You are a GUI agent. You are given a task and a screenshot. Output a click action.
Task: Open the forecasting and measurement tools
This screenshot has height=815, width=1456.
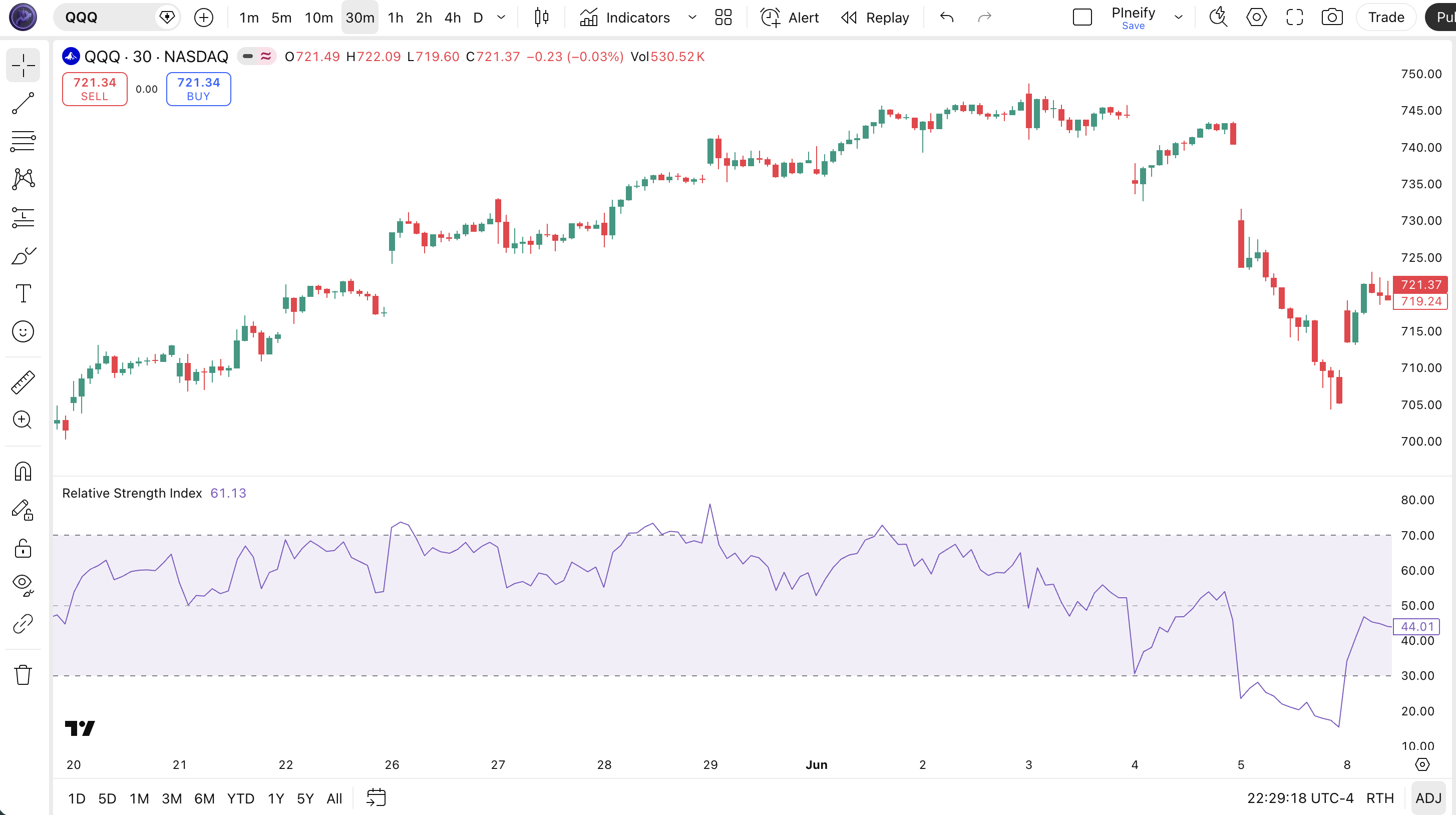pyautogui.click(x=23, y=218)
